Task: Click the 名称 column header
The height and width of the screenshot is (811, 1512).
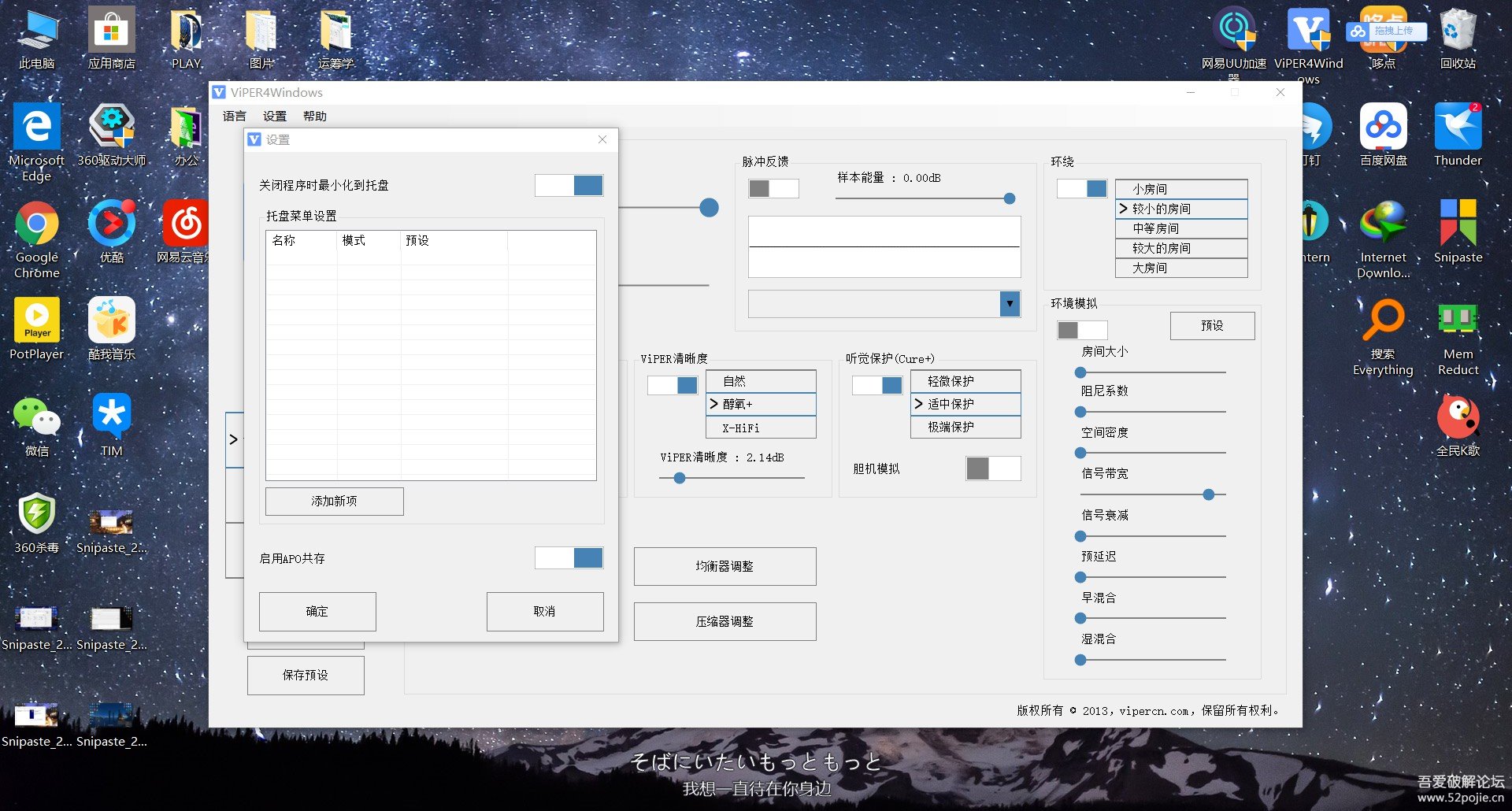Action: [x=302, y=240]
